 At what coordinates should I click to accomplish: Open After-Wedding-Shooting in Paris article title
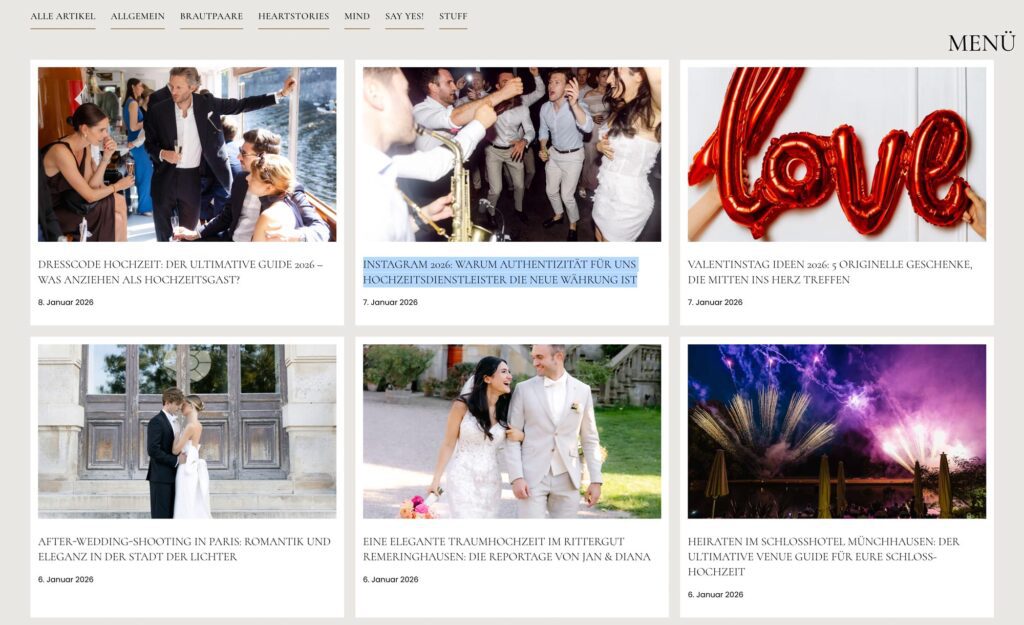click(184, 549)
